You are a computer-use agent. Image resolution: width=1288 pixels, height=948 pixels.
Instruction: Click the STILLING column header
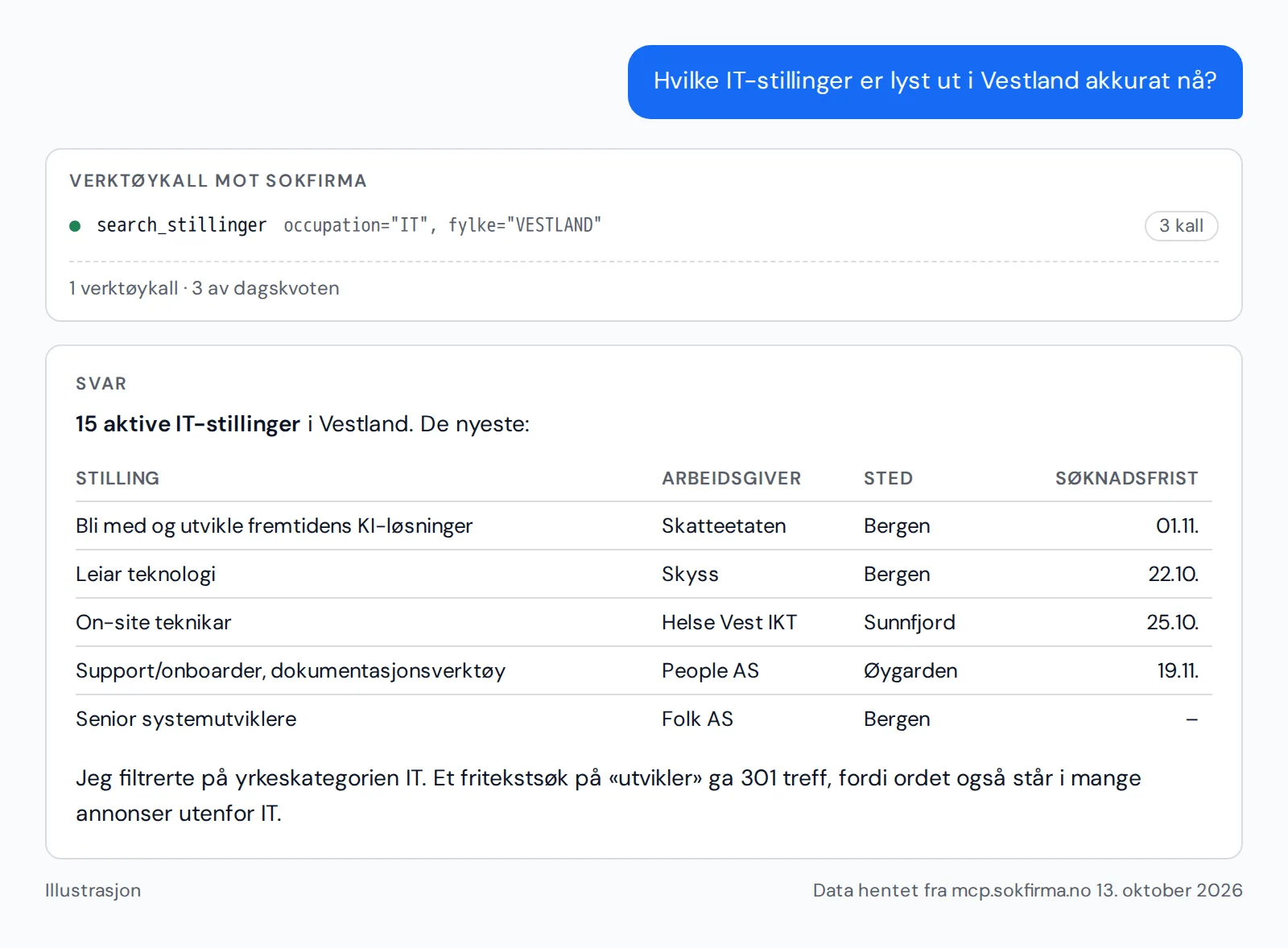click(x=118, y=478)
